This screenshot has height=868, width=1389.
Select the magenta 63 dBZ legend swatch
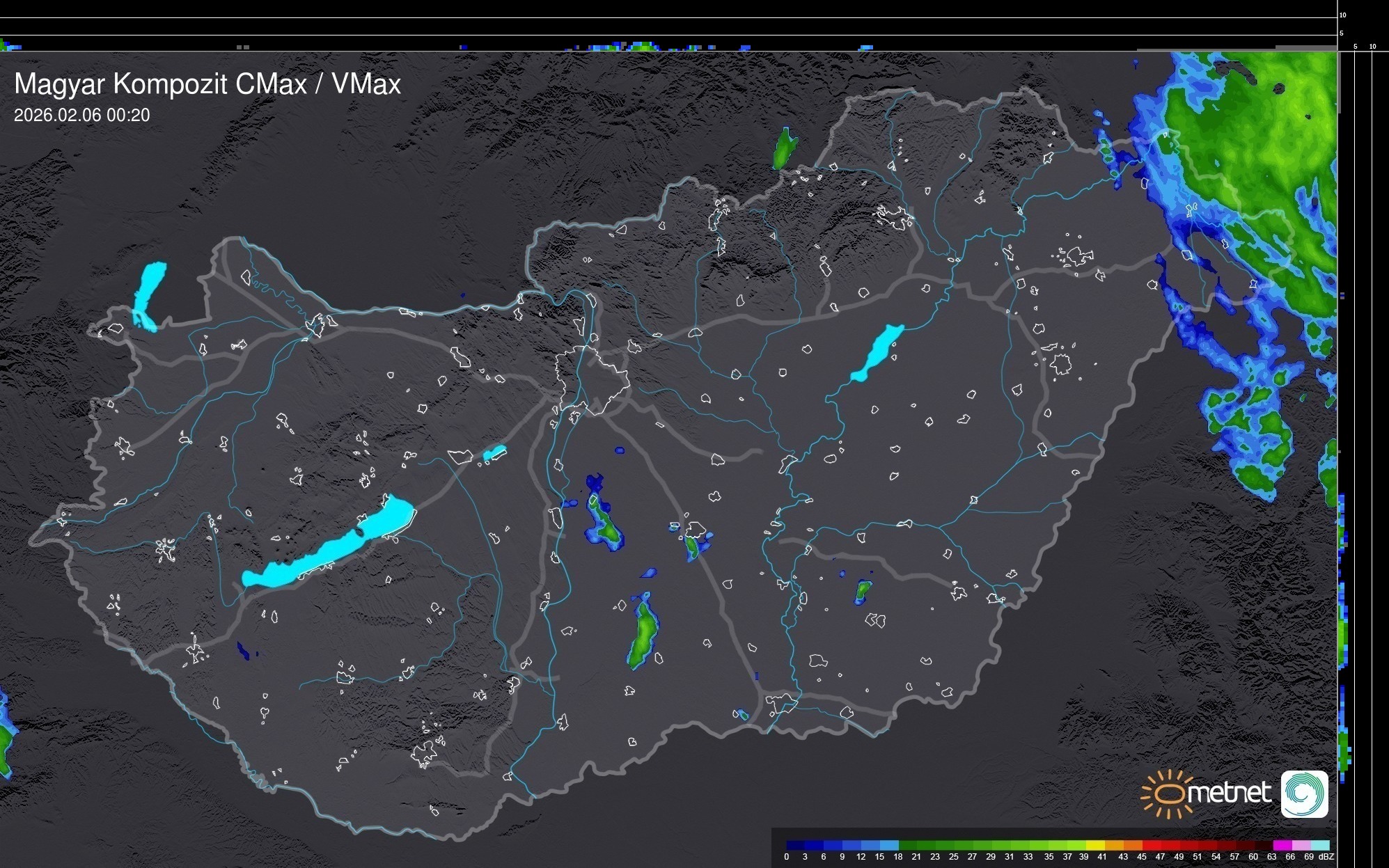(x=1282, y=845)
